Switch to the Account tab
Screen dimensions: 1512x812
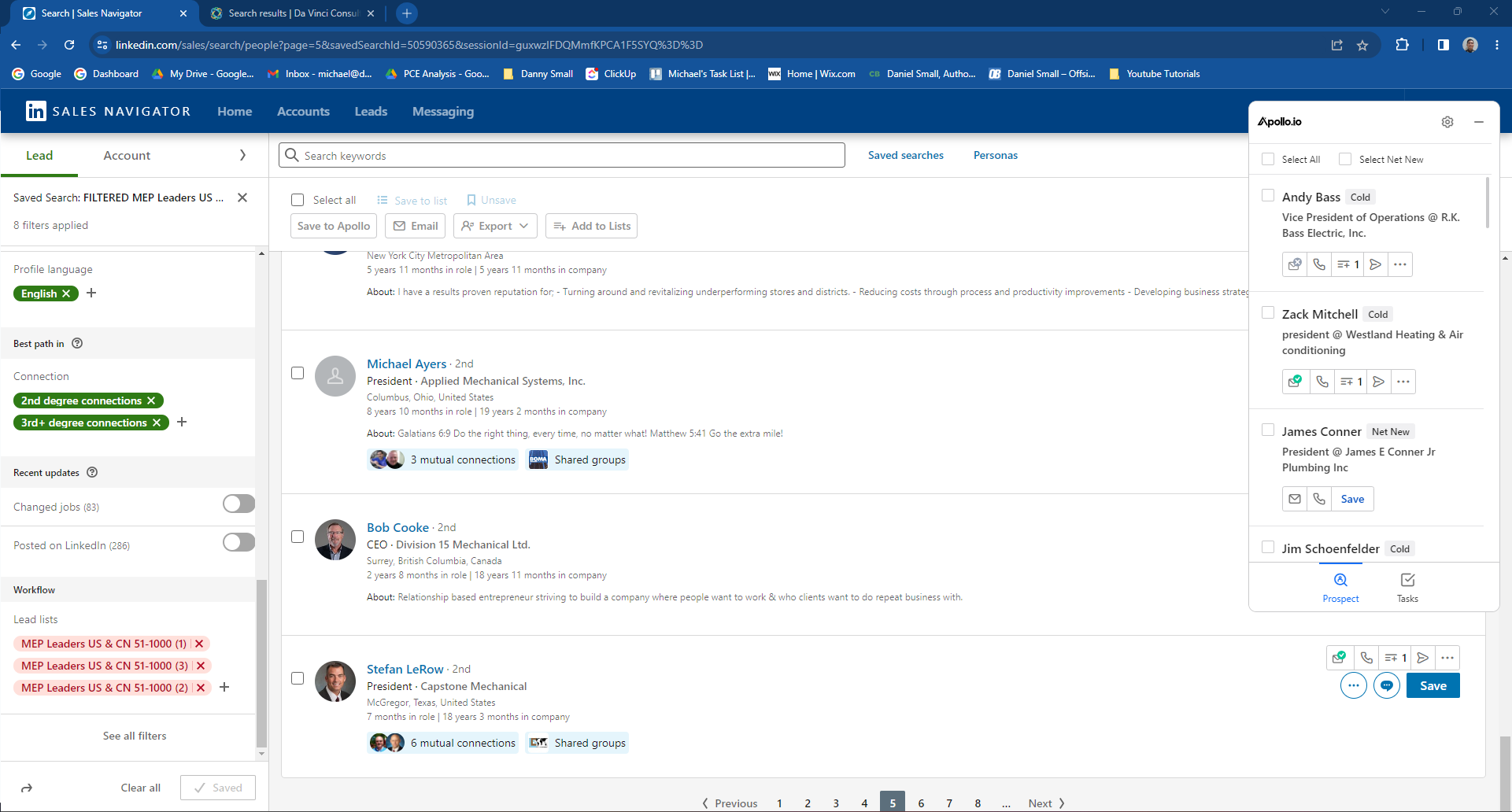127,155
